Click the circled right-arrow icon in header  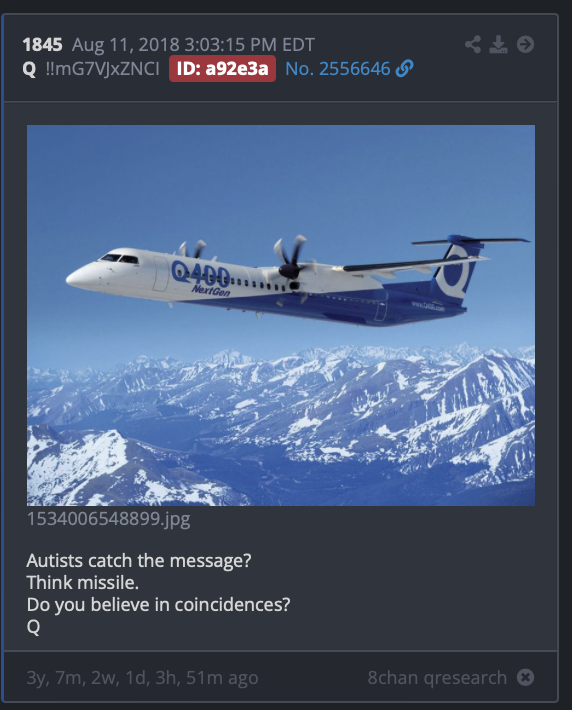pyautogui.click(x=525, y=44)
